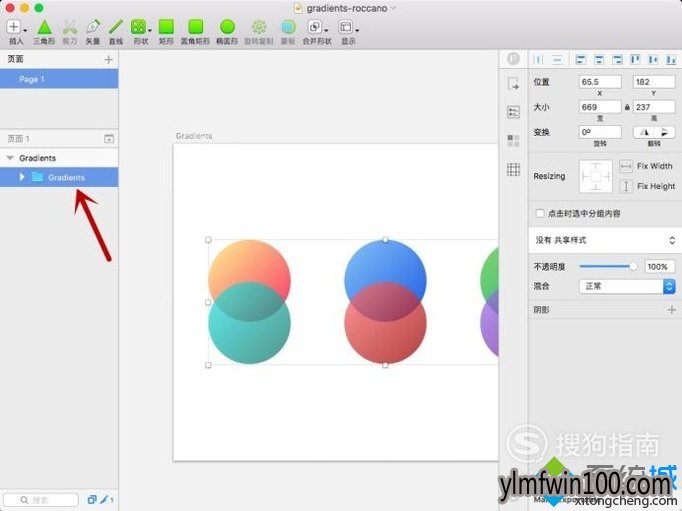Click the export artboard arrow icon

[x=513, y=83]
